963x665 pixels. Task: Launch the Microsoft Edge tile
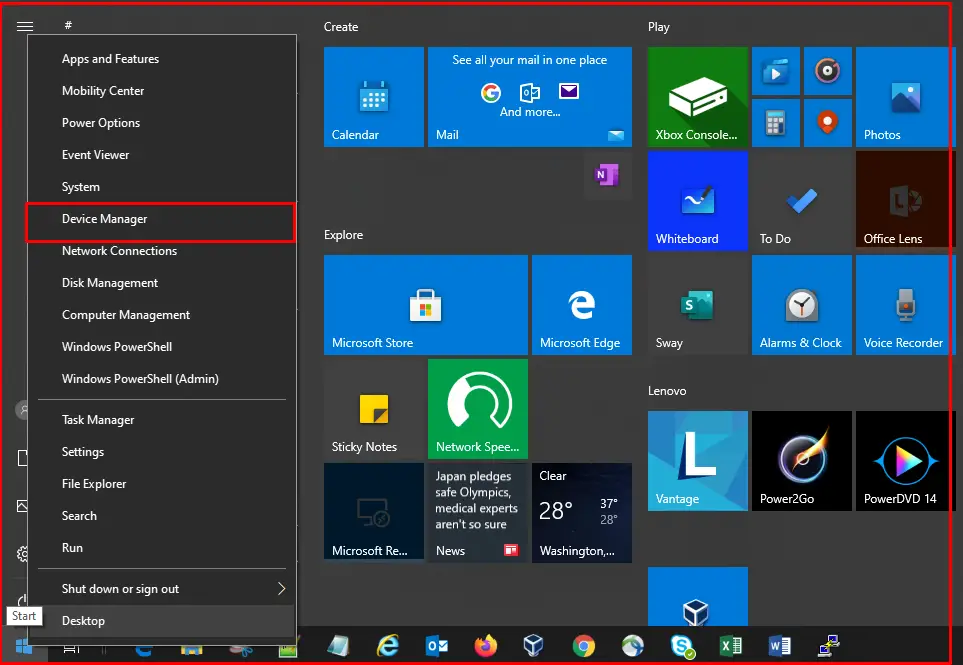(582, 305)
